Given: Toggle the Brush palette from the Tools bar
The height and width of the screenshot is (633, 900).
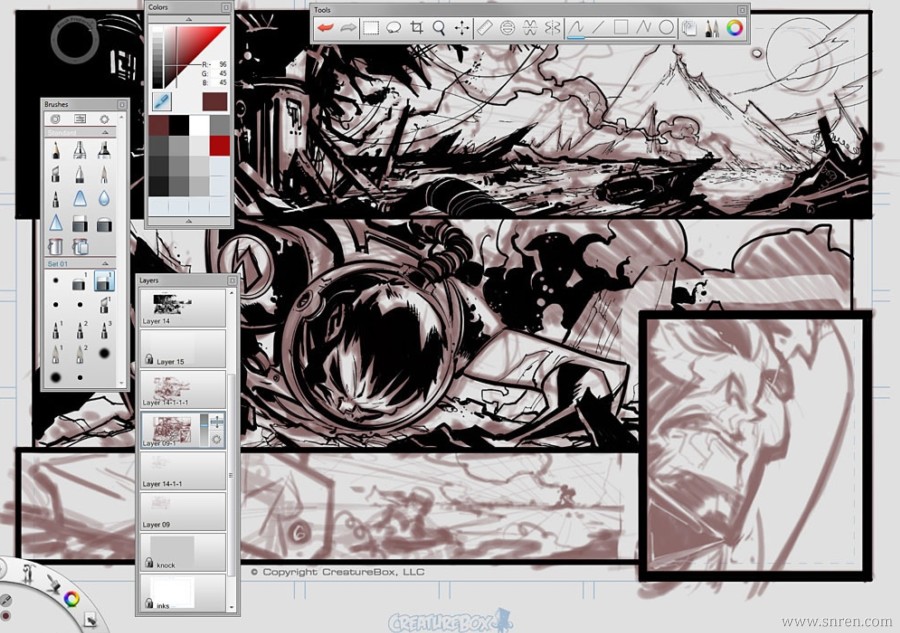Looking at the screenshot, I should pyautogui.click(x=712, y=28).
